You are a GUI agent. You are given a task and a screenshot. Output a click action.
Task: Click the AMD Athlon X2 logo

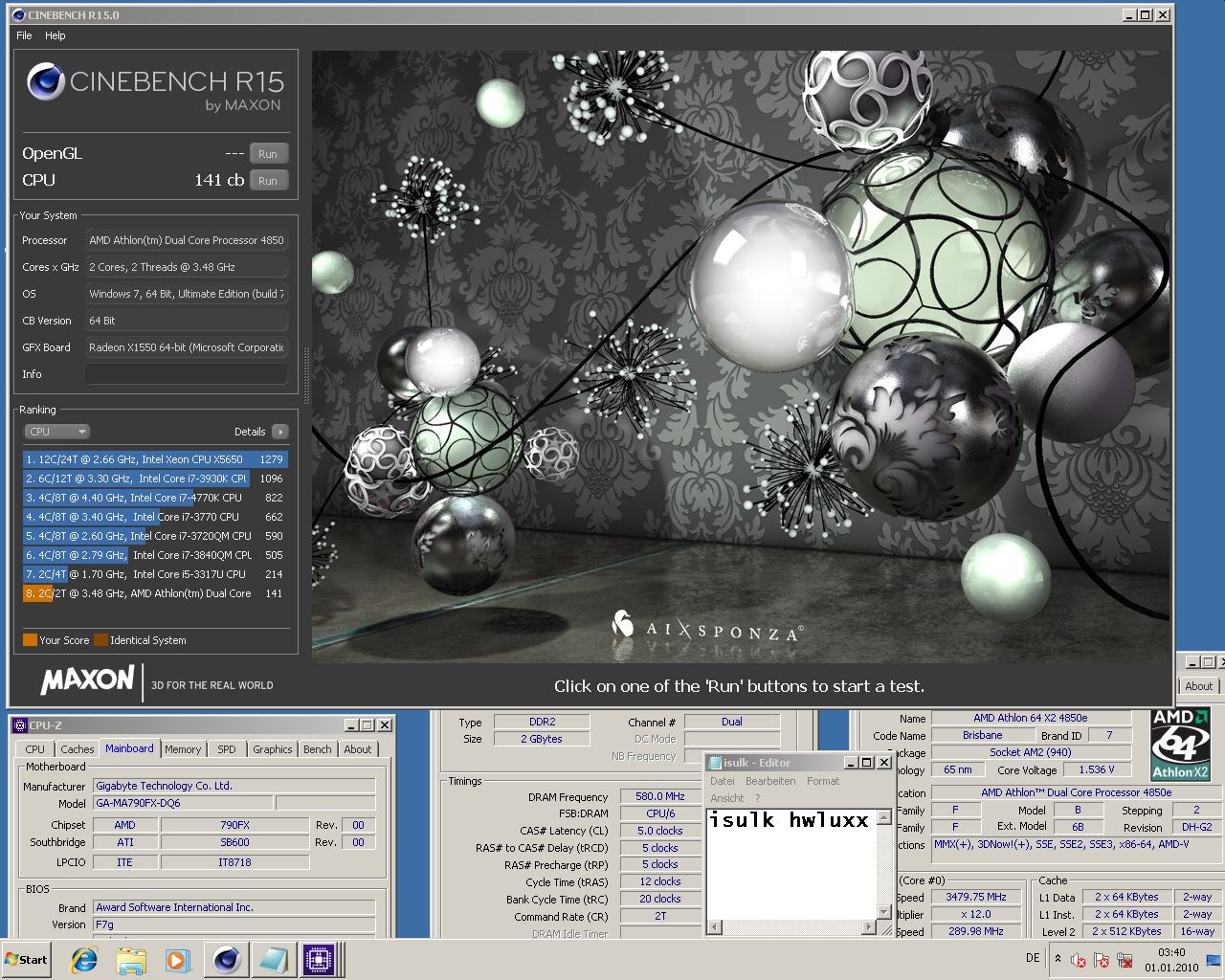[1180, 745]
